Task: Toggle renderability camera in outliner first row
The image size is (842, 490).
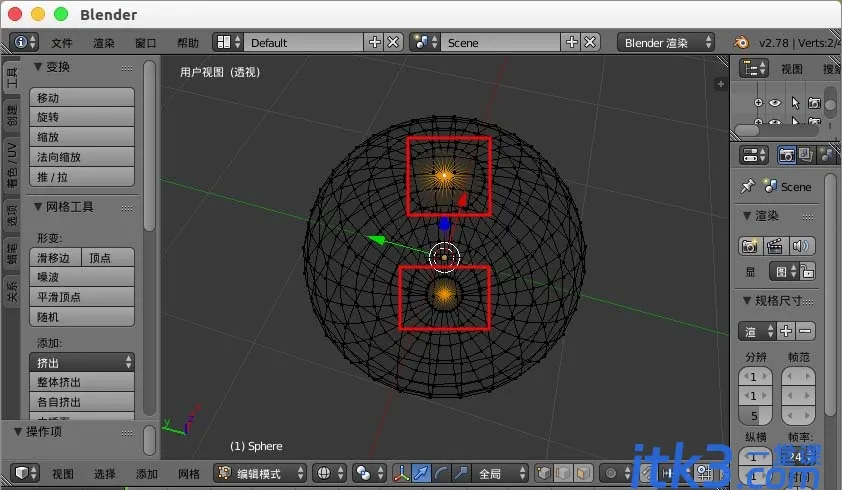Action: click(815, 103)
